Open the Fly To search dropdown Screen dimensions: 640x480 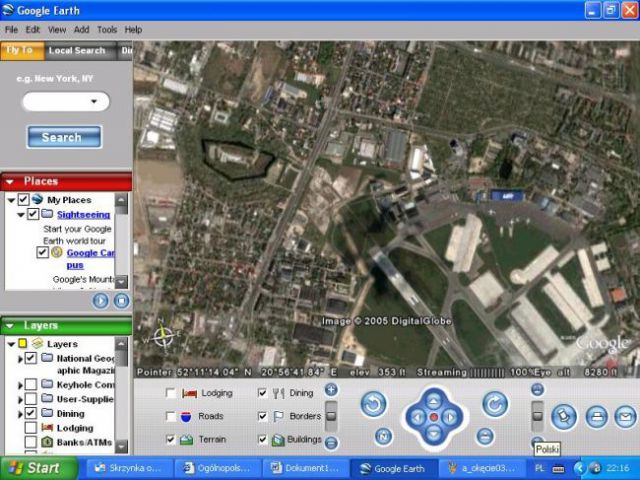(x=94, y=102)
